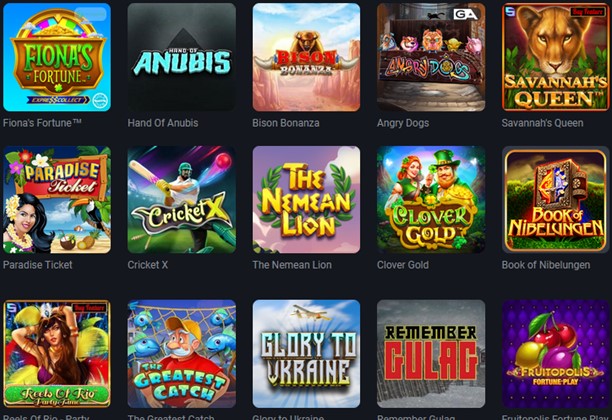The height and width of the screenshot is (420, 612).
Task: Select the Bison Bonanza slot image
Action: pyautogui.click(x=306, y=57)
